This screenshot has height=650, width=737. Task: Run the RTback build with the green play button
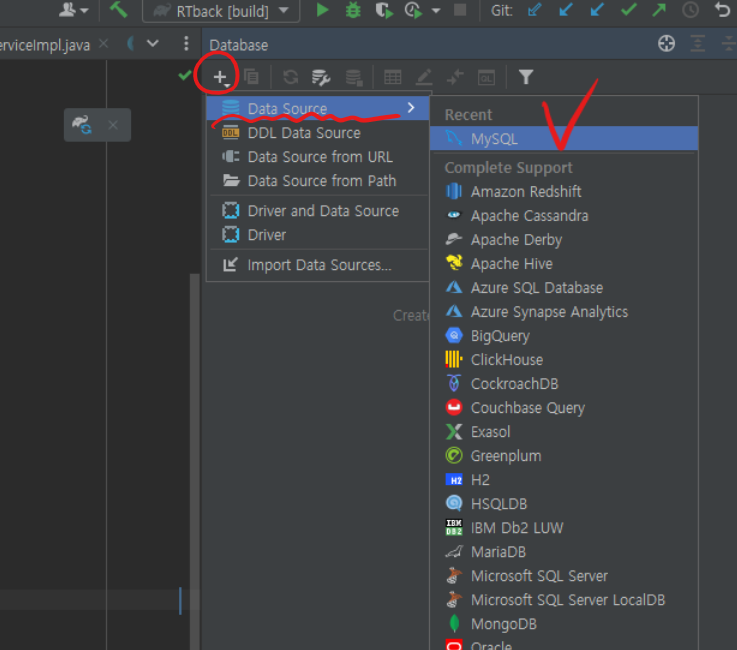pos(322,10)
